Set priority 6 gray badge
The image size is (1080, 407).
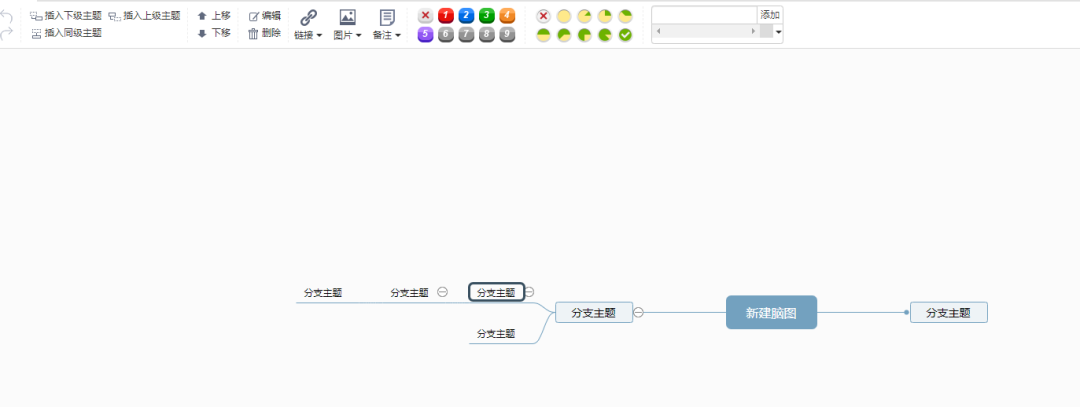(x=446, y=34)
